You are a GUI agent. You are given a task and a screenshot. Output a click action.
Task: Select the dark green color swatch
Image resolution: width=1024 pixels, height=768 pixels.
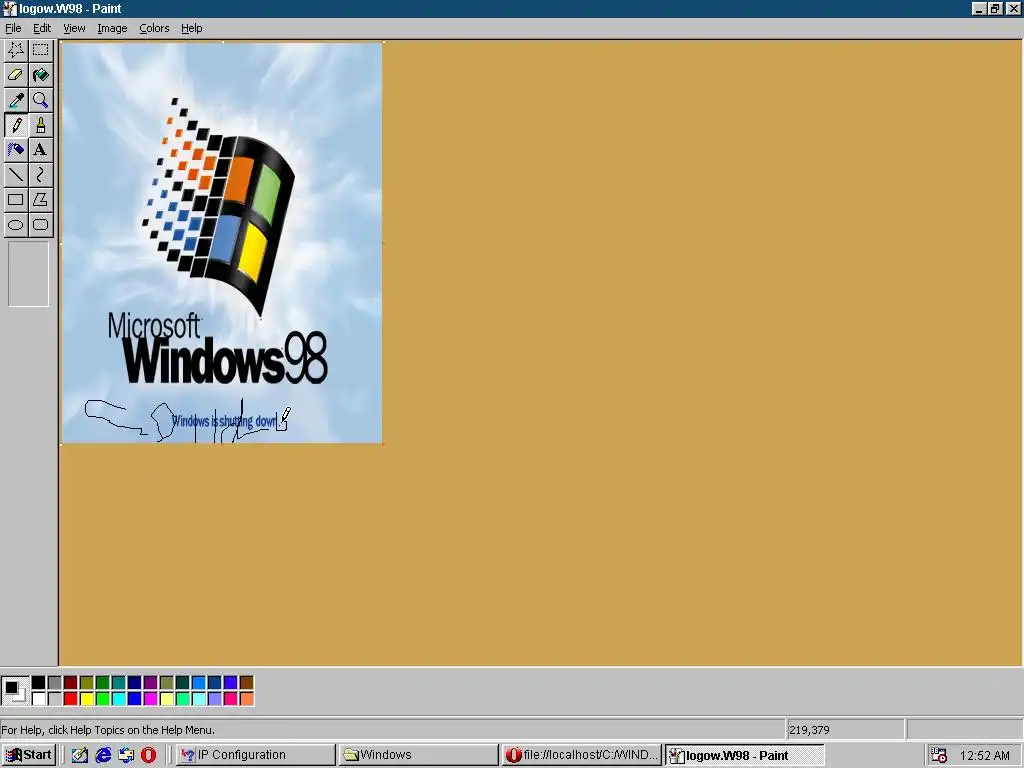point(103,682)
